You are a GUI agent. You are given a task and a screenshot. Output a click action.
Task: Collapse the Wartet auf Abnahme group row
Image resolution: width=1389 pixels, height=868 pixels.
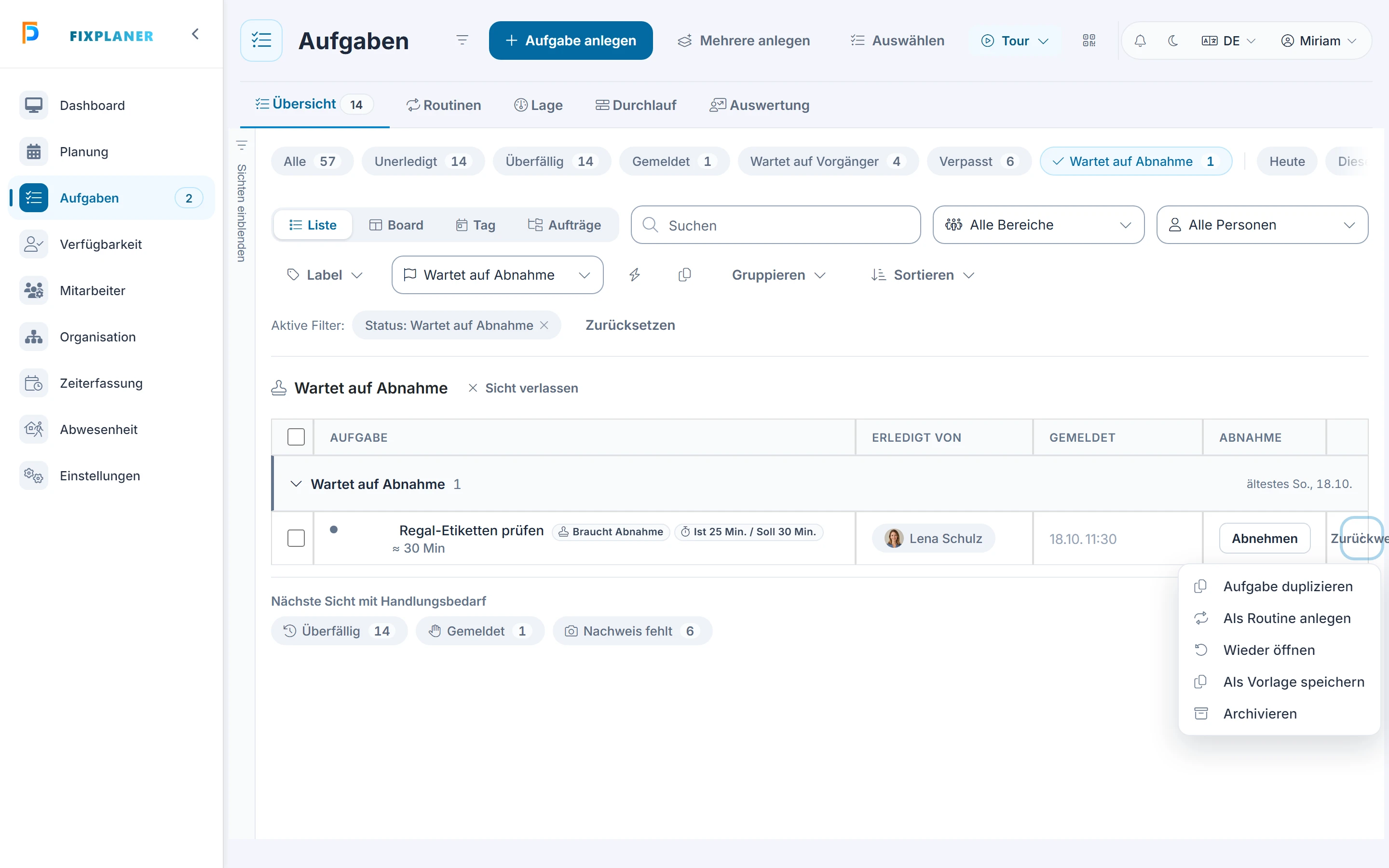point(296,484)
